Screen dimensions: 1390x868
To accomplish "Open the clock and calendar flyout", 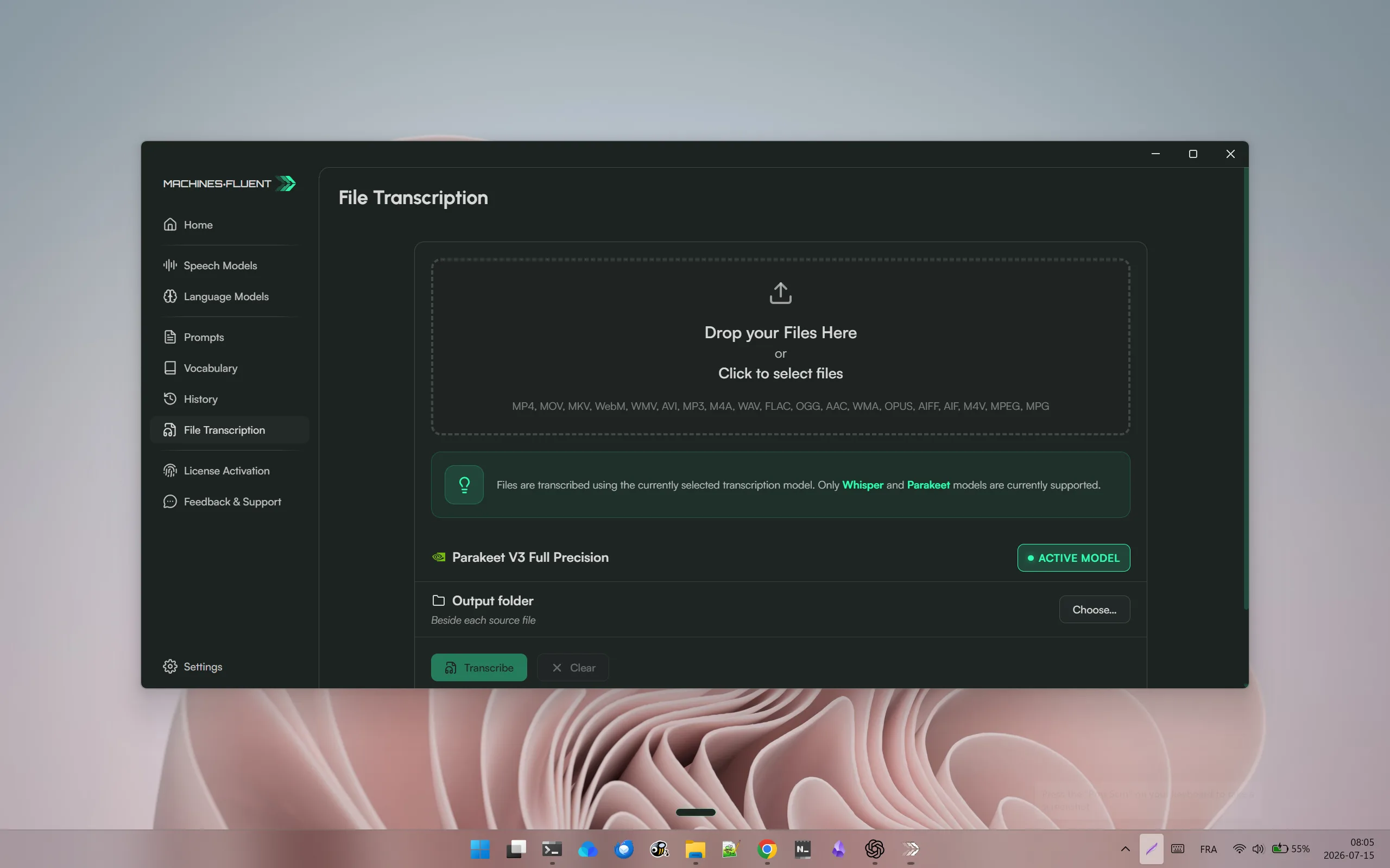I will pos(1349,849).
